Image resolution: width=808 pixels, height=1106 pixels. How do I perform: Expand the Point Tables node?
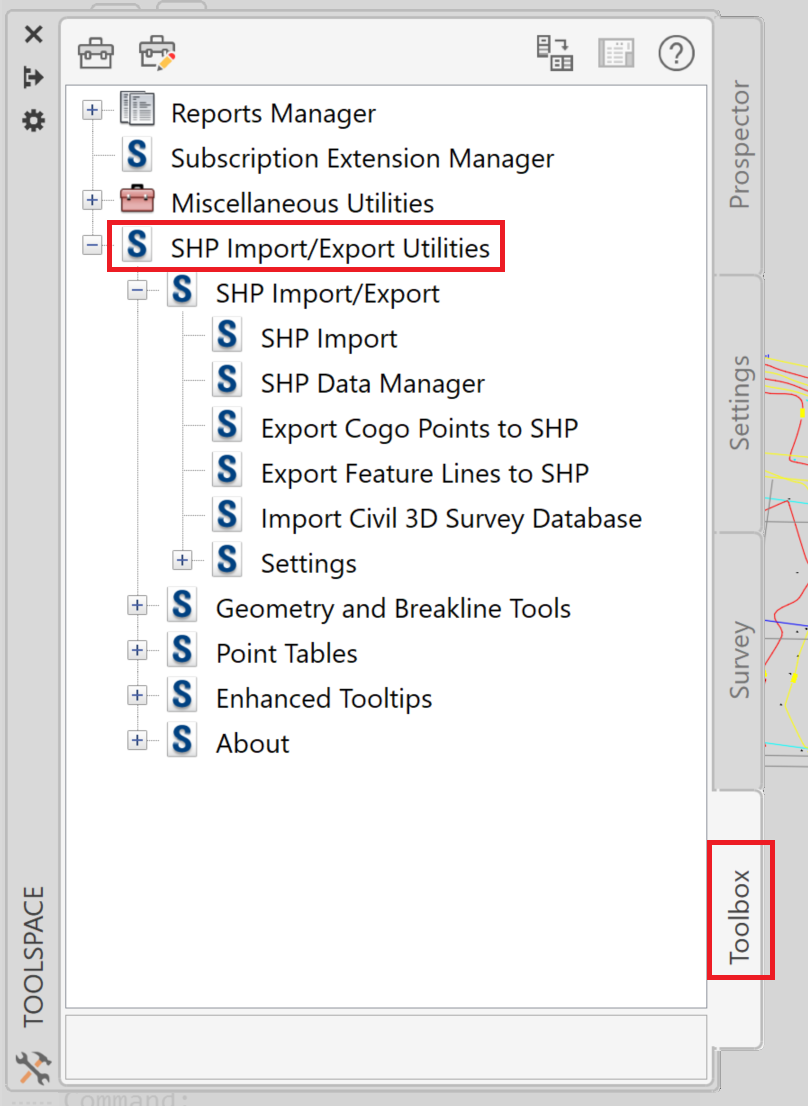tap(137, 650)
